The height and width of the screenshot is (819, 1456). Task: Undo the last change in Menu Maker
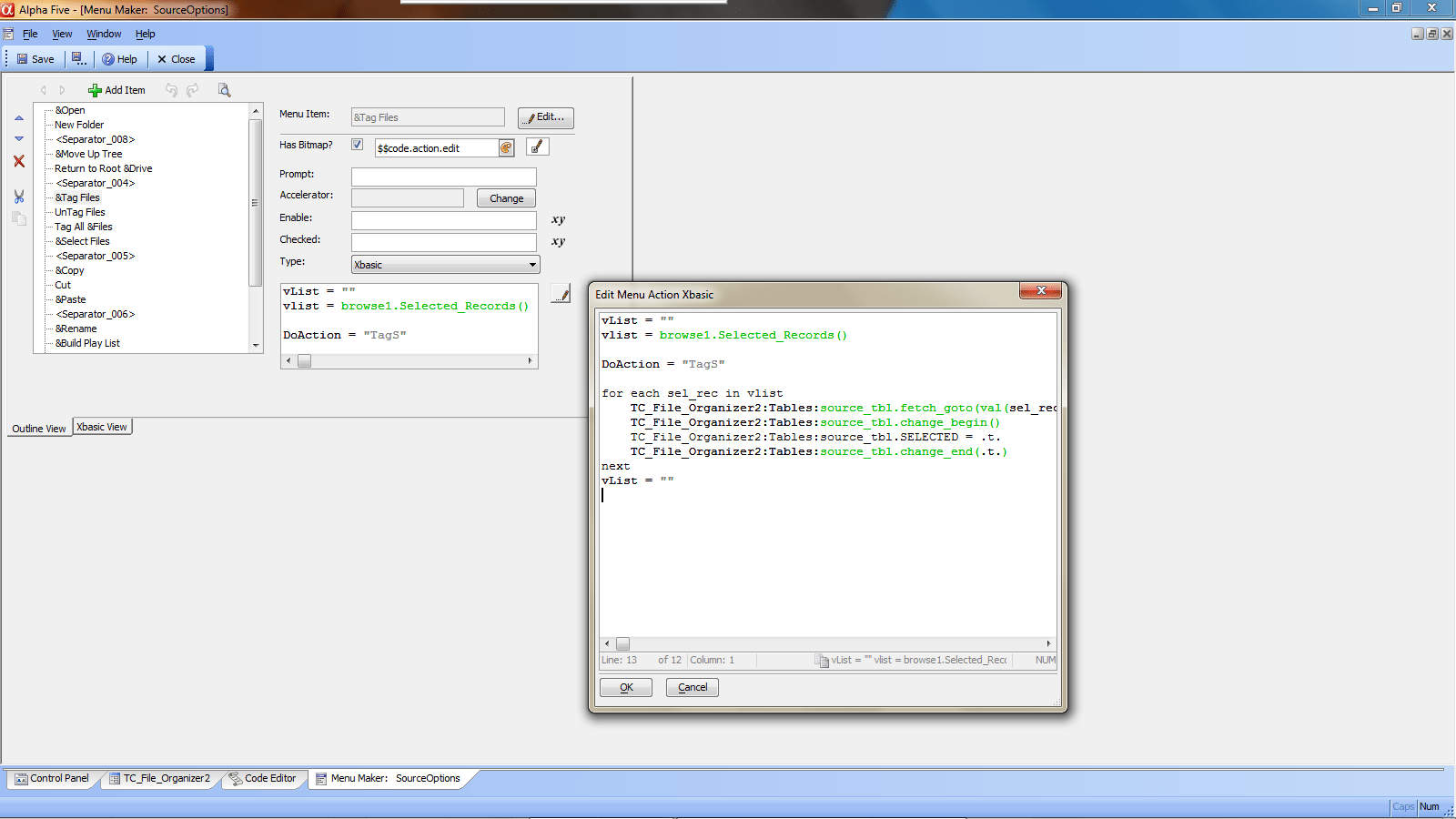[x=171, y=90]
